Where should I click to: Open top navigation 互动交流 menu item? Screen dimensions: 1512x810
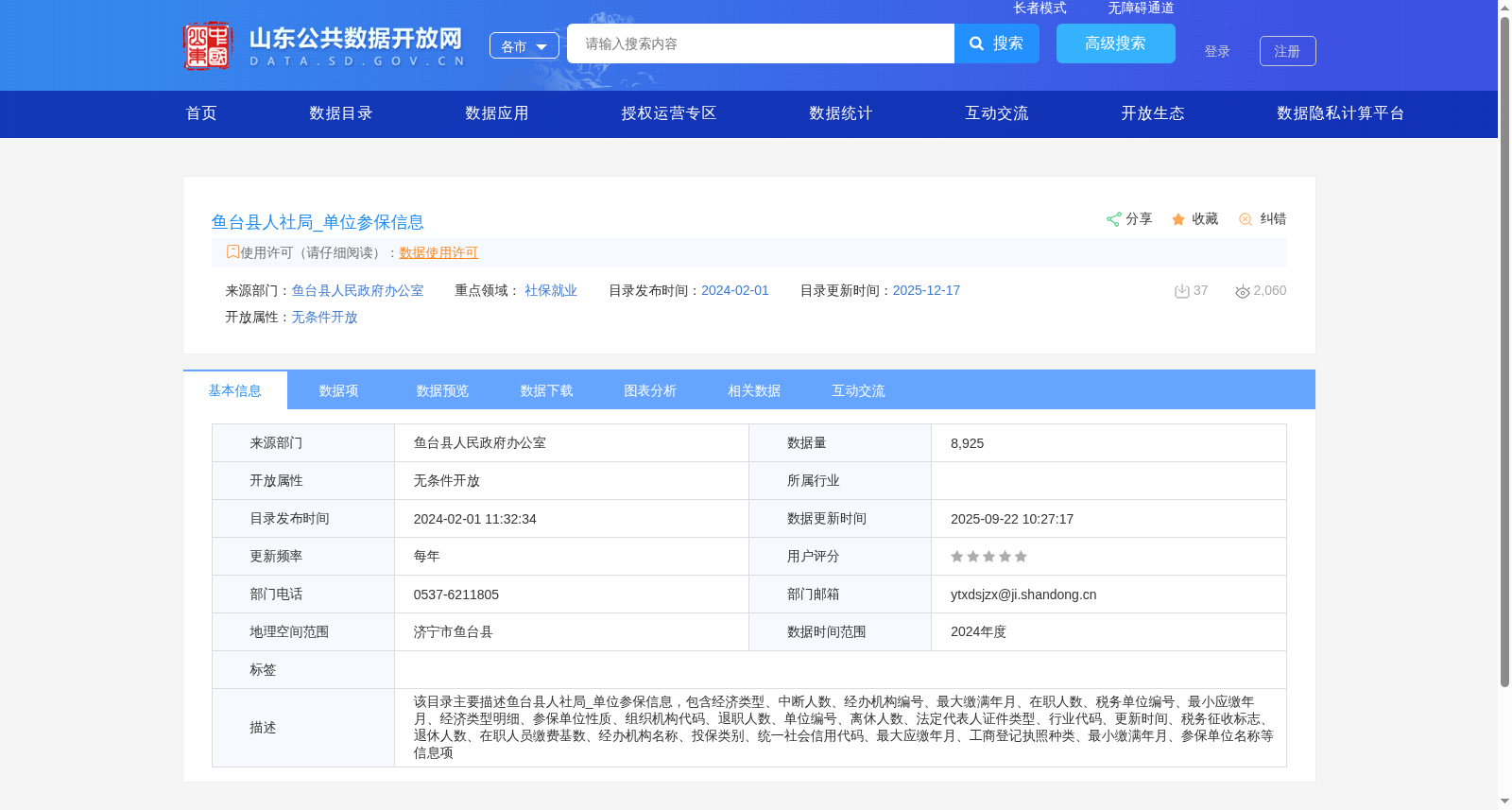click(997, 113)
